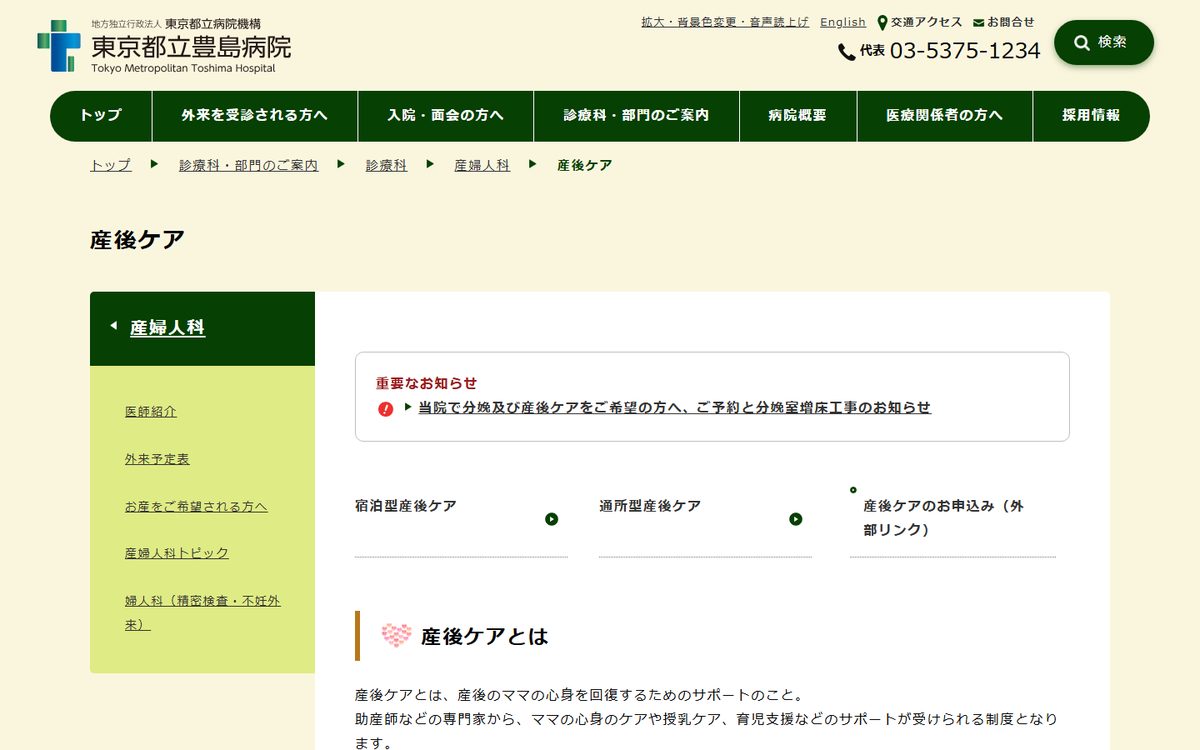This screenshot has width=1200, height=750.
Task: Click the arrow icon on 通所型産後ケア
Action: coord(795,519)
